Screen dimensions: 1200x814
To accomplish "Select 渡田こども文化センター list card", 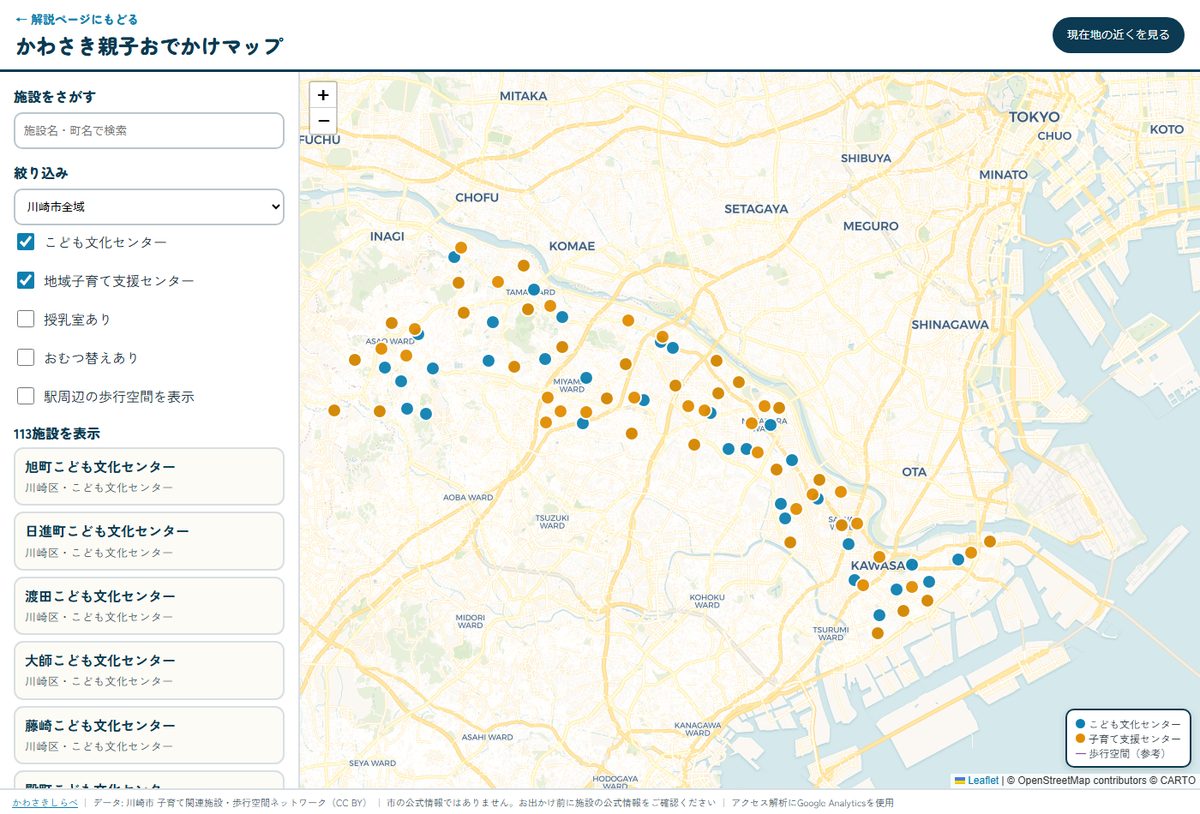I will pyautogui.click(x=149, y=606).
